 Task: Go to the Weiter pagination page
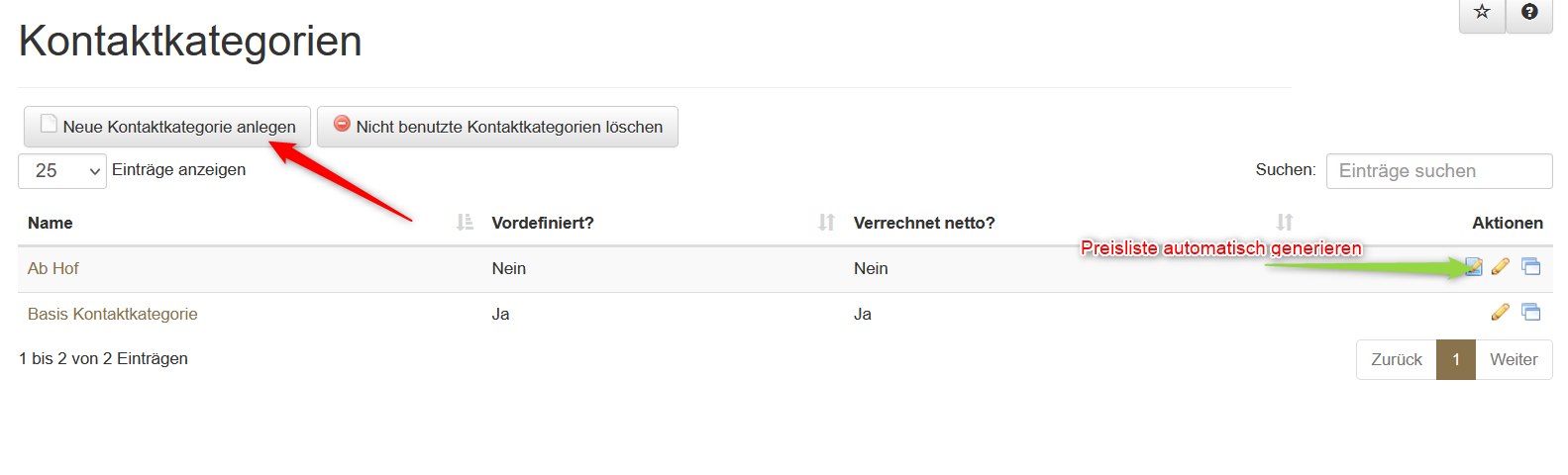pos(1514,360)
